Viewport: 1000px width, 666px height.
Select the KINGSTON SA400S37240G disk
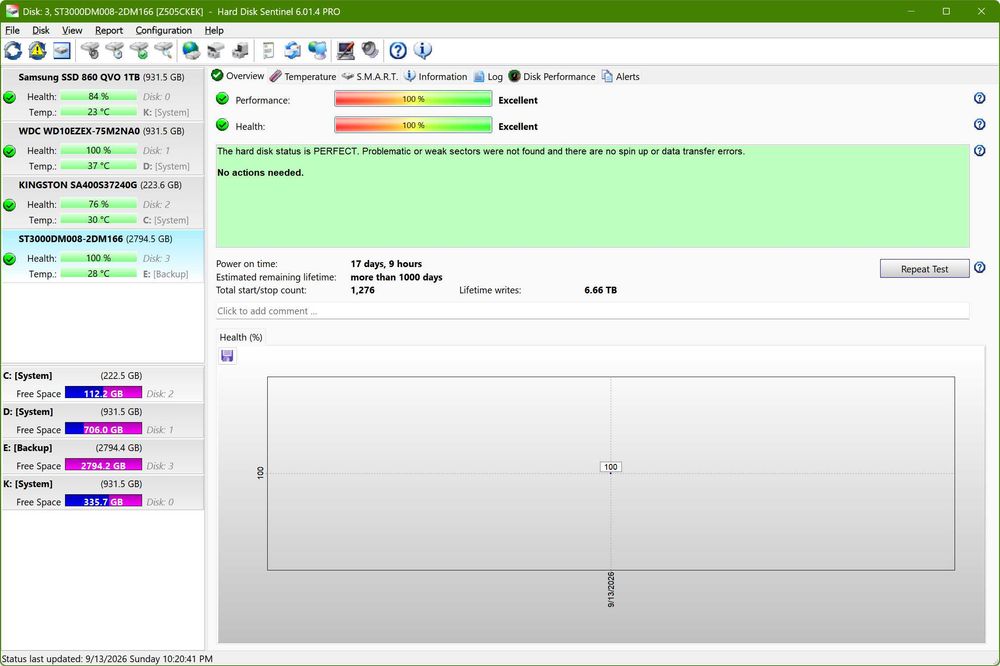click(x=102, y=202)
